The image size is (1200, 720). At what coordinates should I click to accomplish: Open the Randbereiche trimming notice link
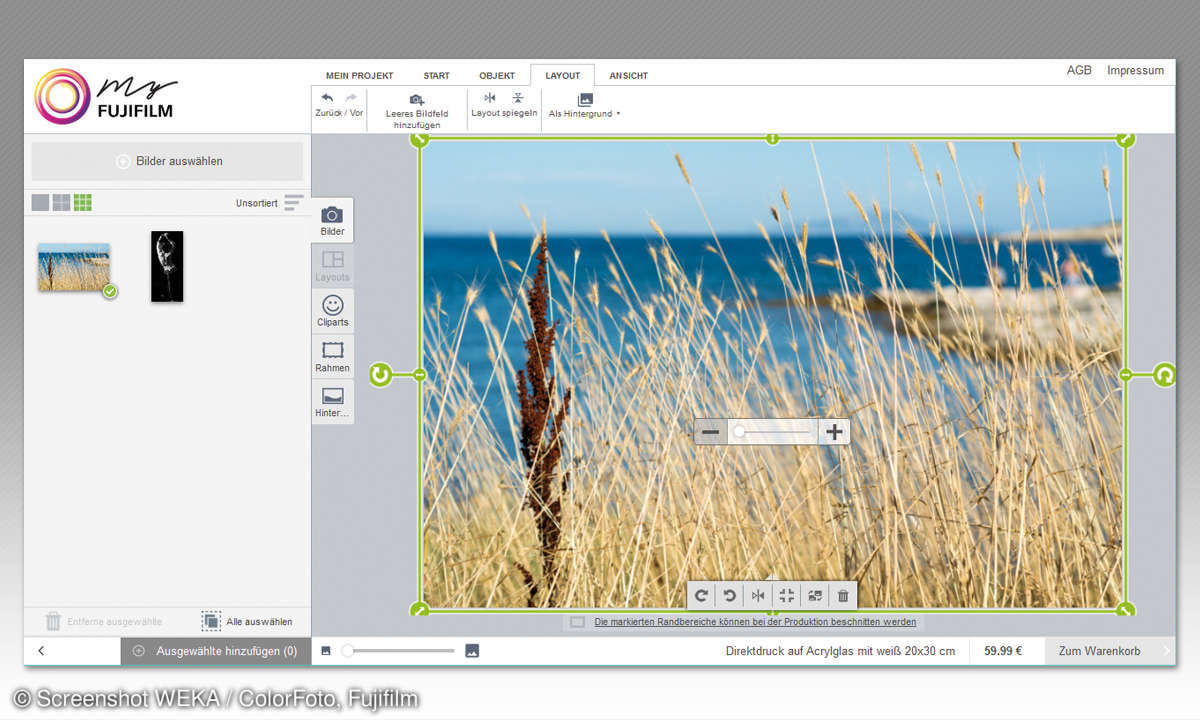click(x=755, y=622)
